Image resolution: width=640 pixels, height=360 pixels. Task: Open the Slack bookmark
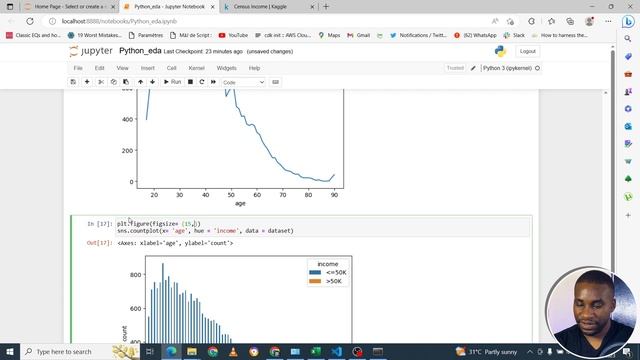click(x=514, y=36)
